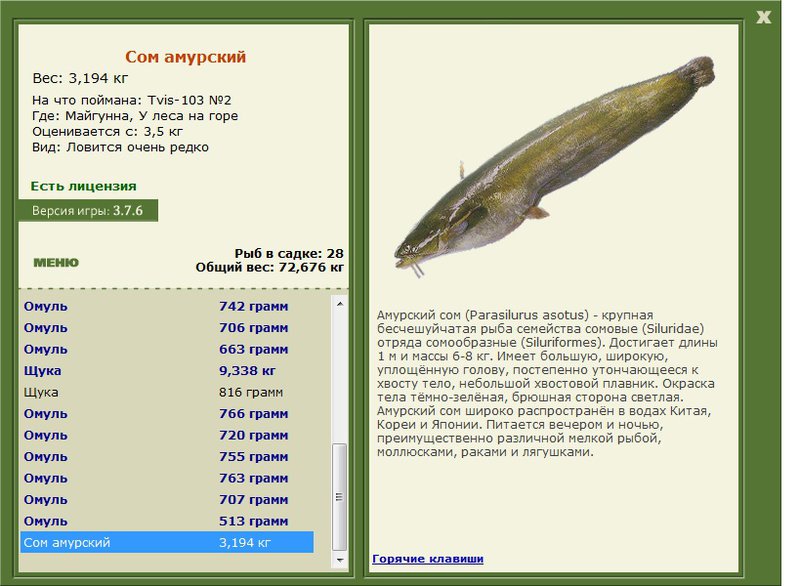Click the Где: Майгунна, У леса на горе line
The image size is (800, 586).
click(x=135, y=116)
